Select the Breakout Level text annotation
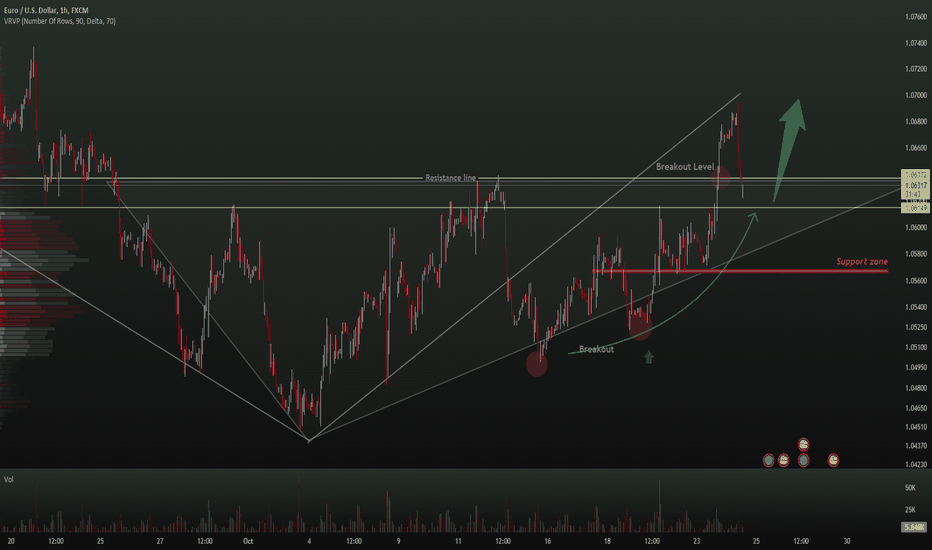Image resolution: width=932 pixels, height=550 pixels. tap(685, 166)
